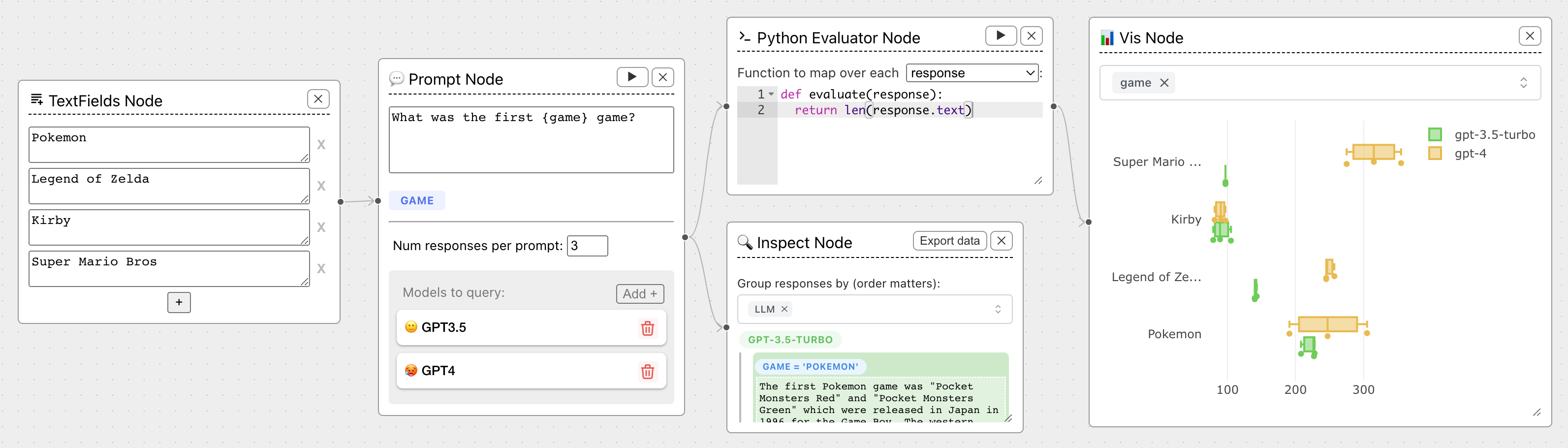
Task: Run the Prompt Node with the play button
Action: coord(632,76)
